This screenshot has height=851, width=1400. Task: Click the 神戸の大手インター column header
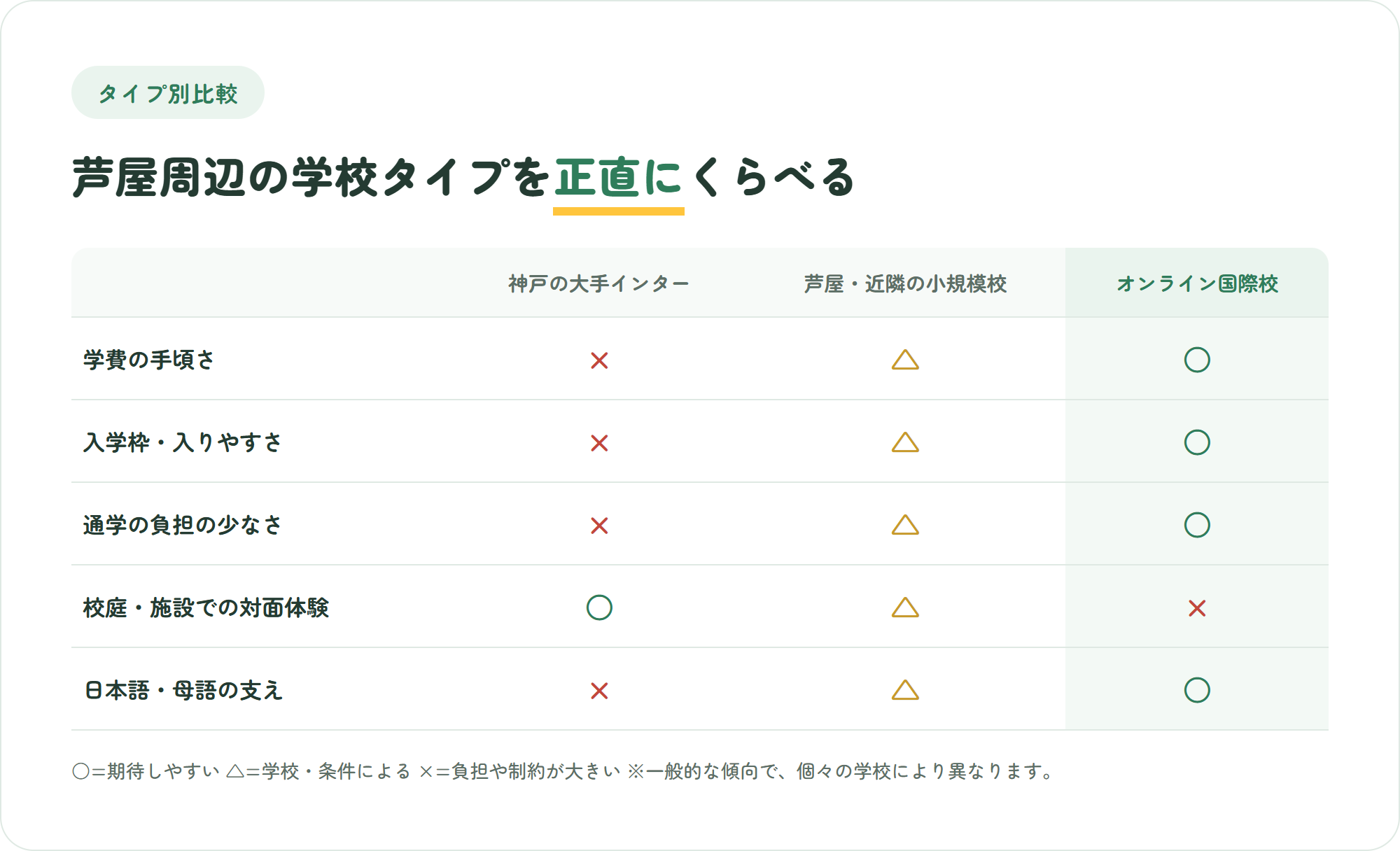599,283
